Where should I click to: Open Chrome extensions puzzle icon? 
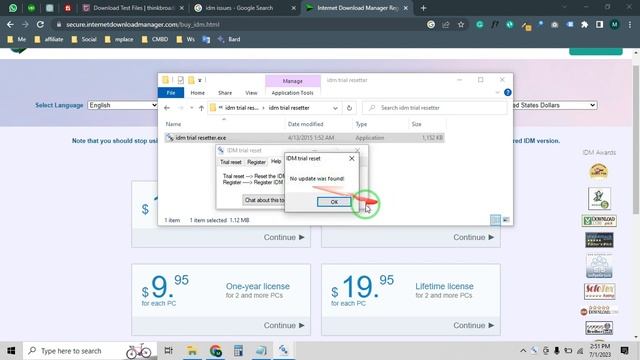click(584, 24)
